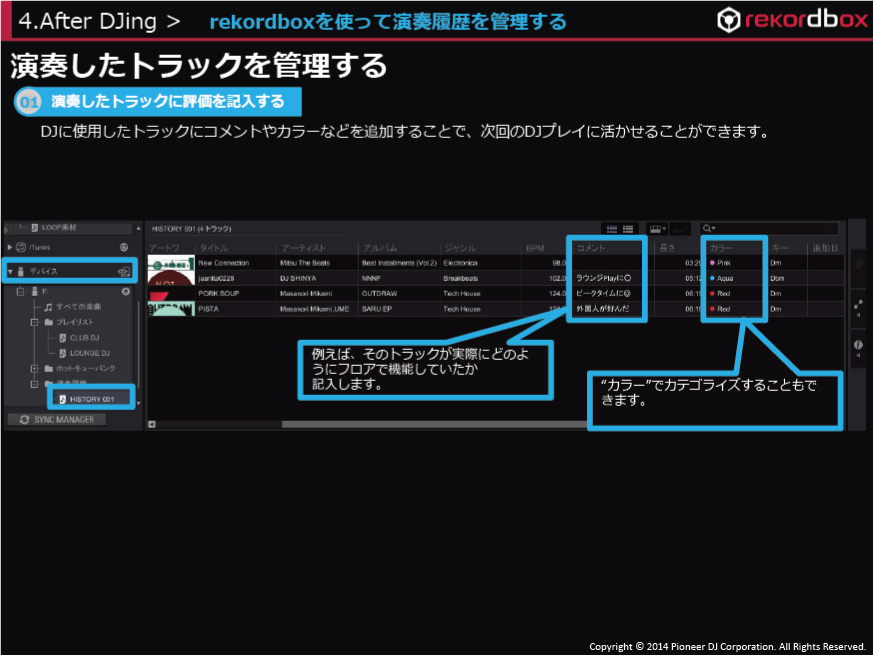Image resolution: width=873 pixels, height=655 pixels.
Task: Select the プレイリスト folder icon
Action: 48,322
